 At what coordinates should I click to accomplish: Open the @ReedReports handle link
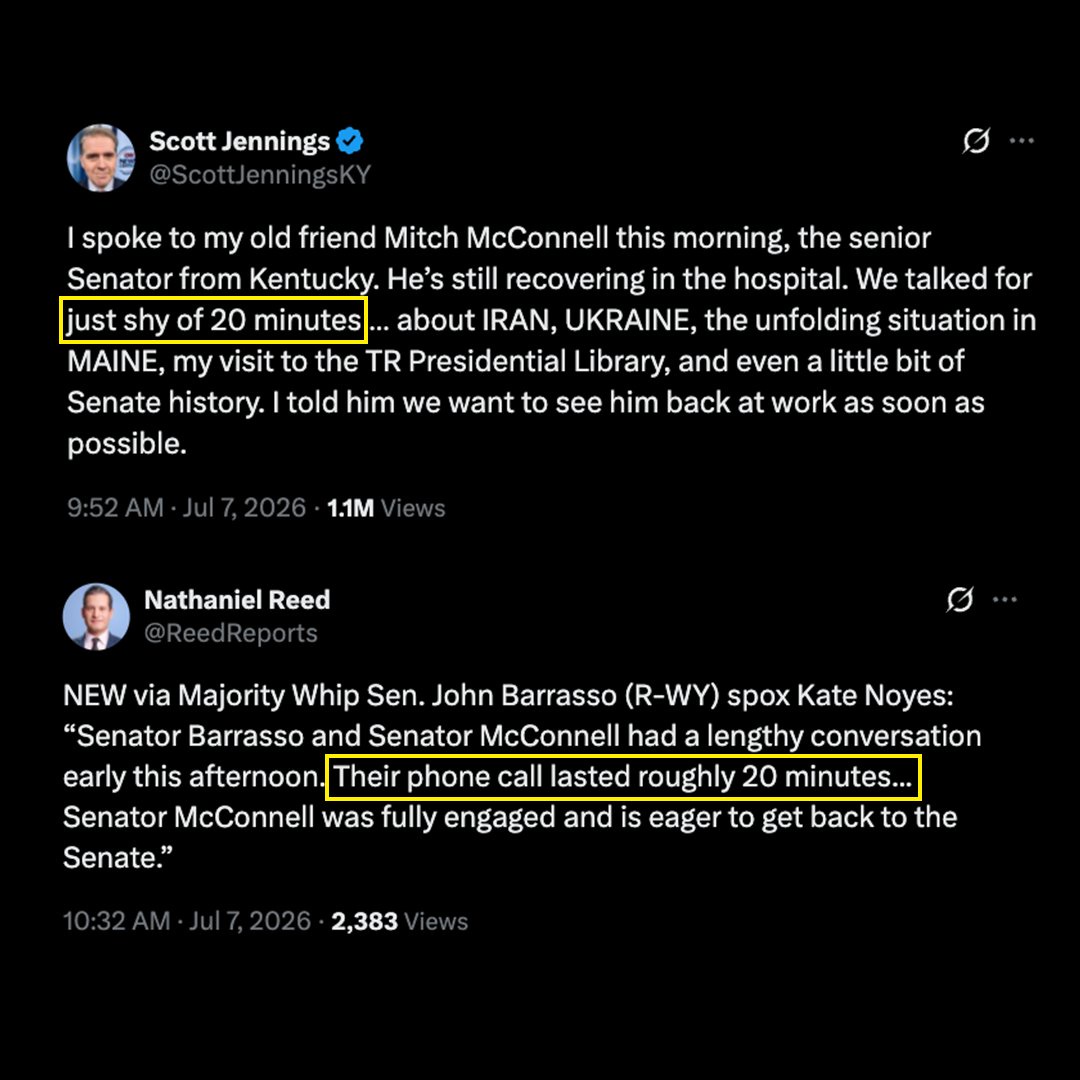pyautogui.click(x=231, y=633)
